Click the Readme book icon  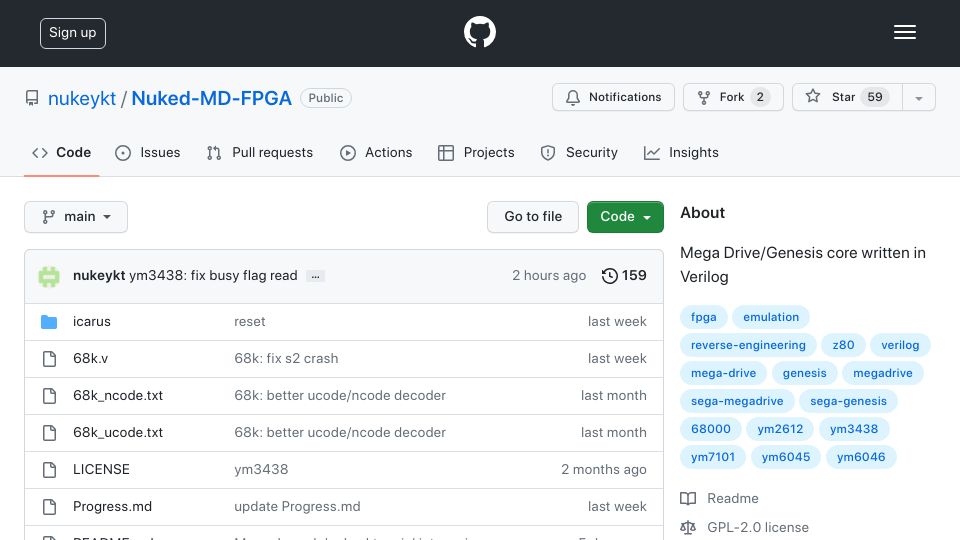click(688, 498)
